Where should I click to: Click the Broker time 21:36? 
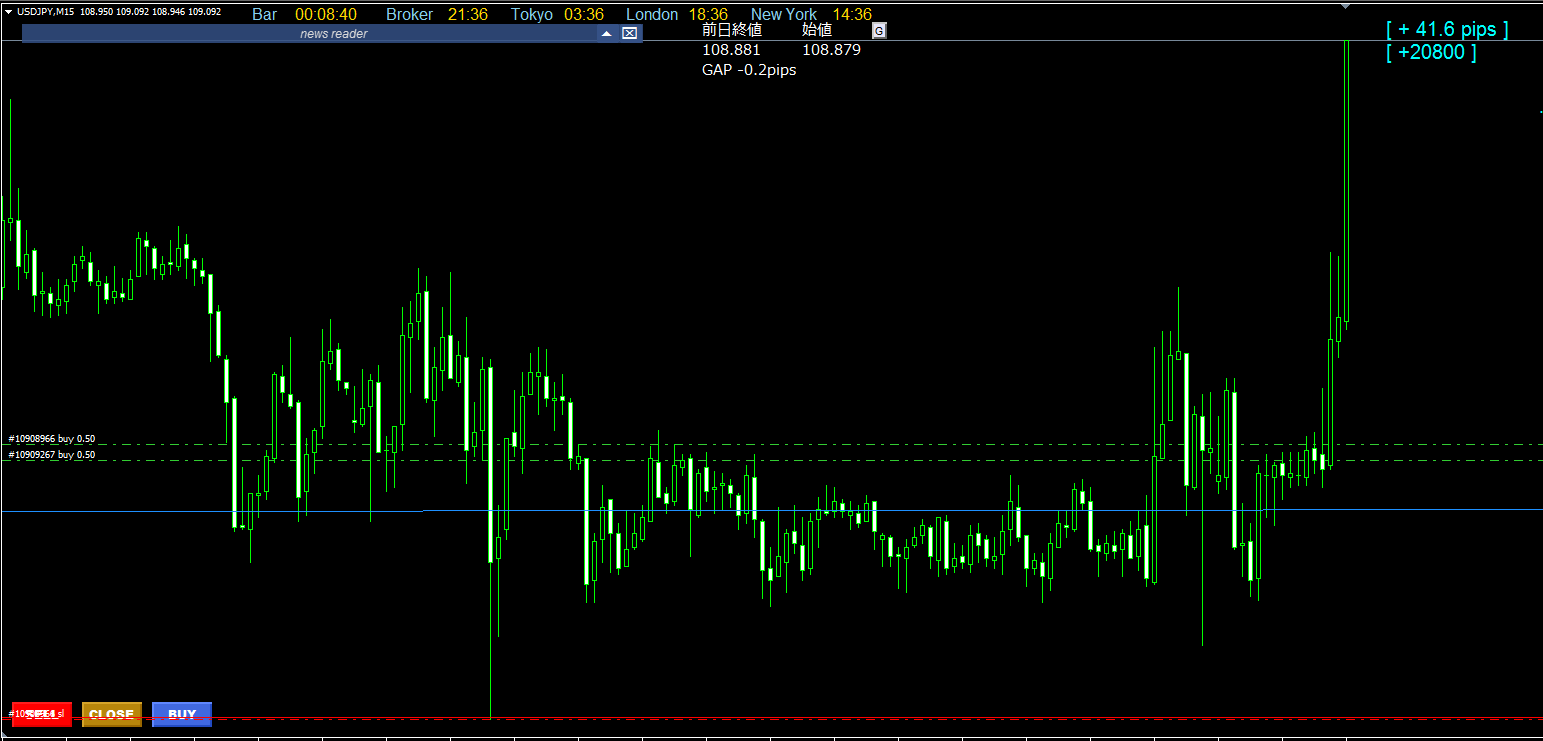pos(468,14)
